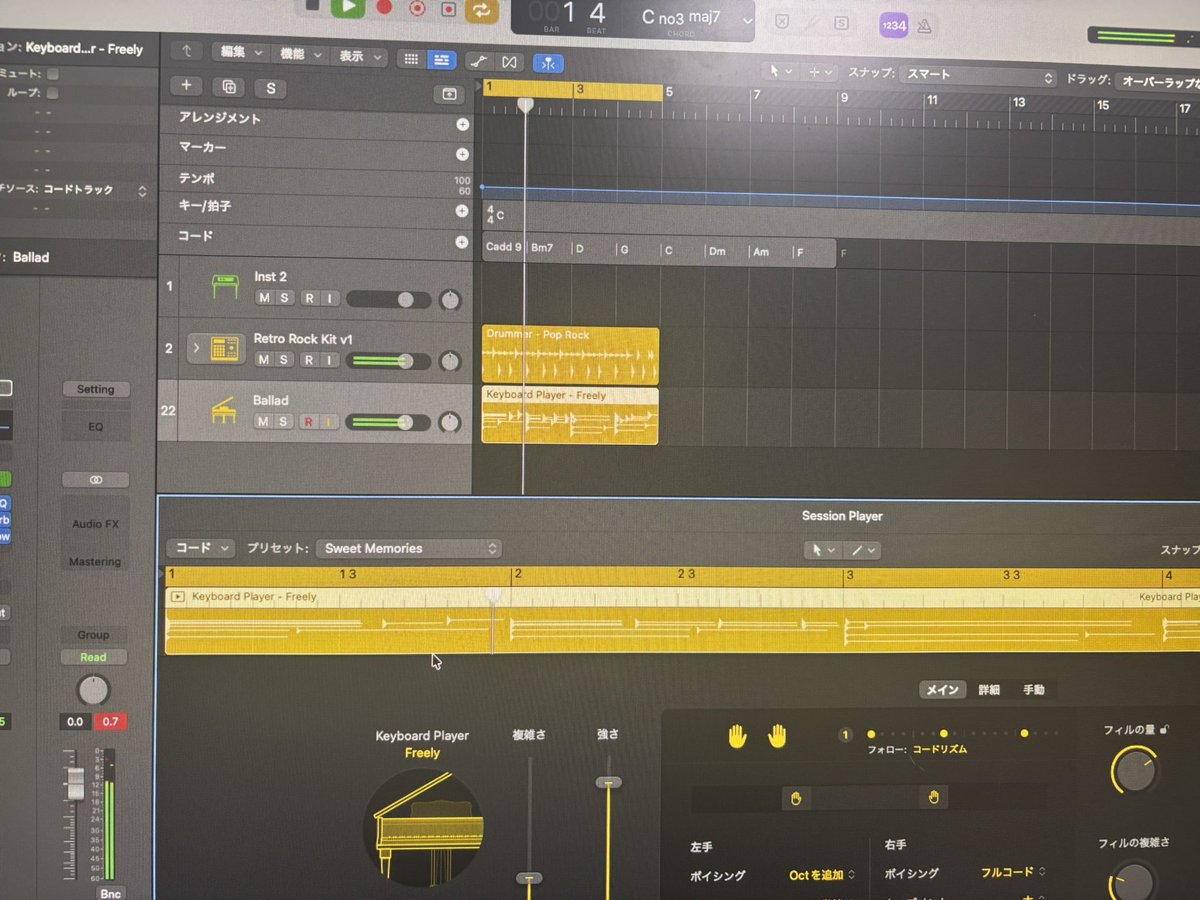Start playback with the green Play button
The image size is (1200, 900).
(348, 8)
